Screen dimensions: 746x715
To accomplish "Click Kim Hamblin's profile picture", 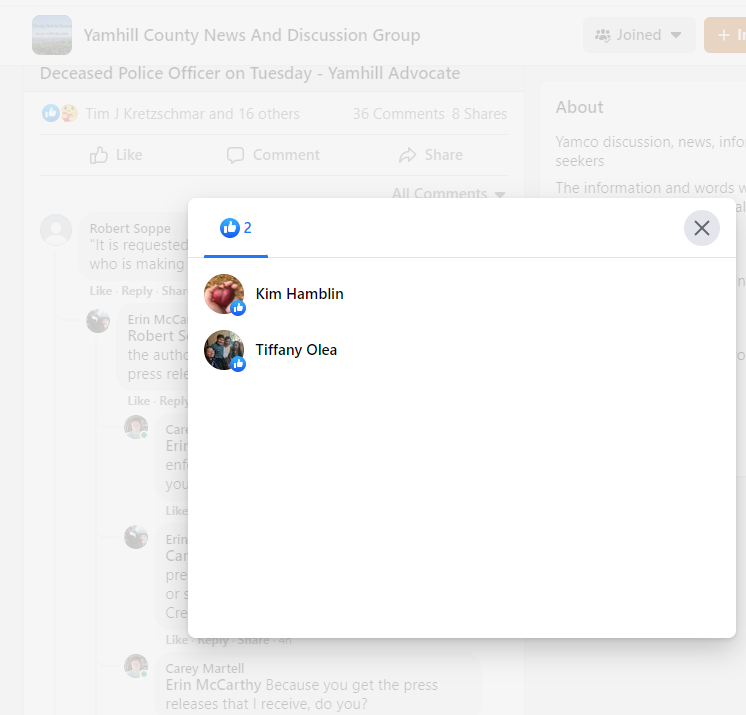I will (x=224, y=294).
